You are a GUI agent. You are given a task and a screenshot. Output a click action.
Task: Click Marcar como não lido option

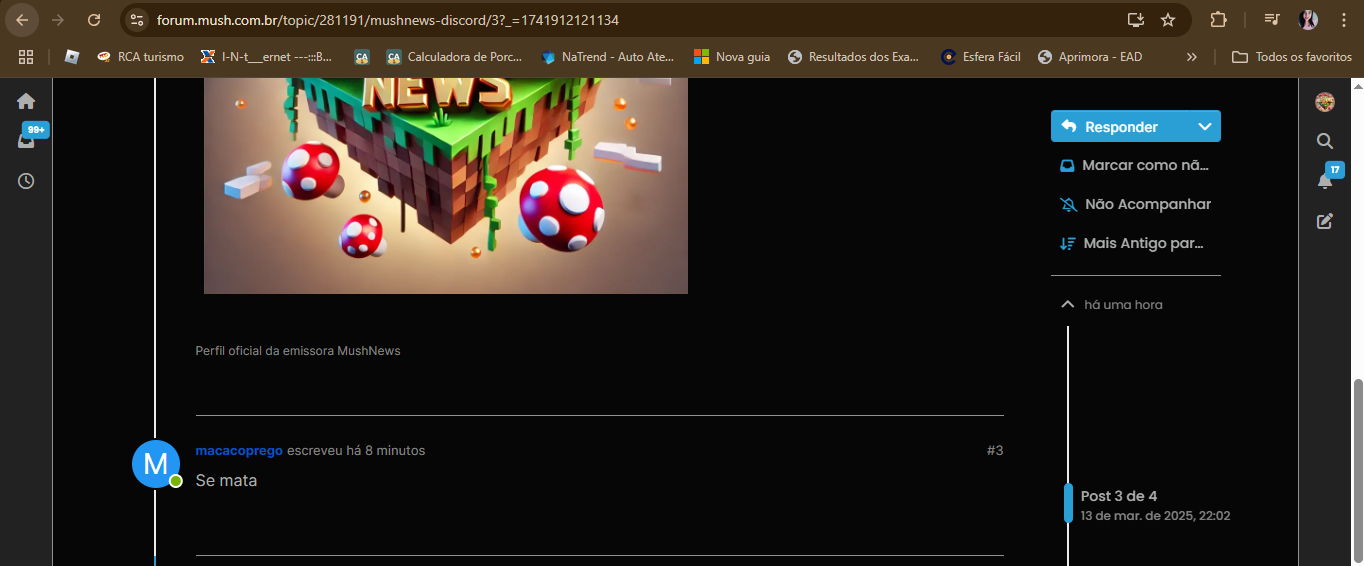(x=1135, y=165)
